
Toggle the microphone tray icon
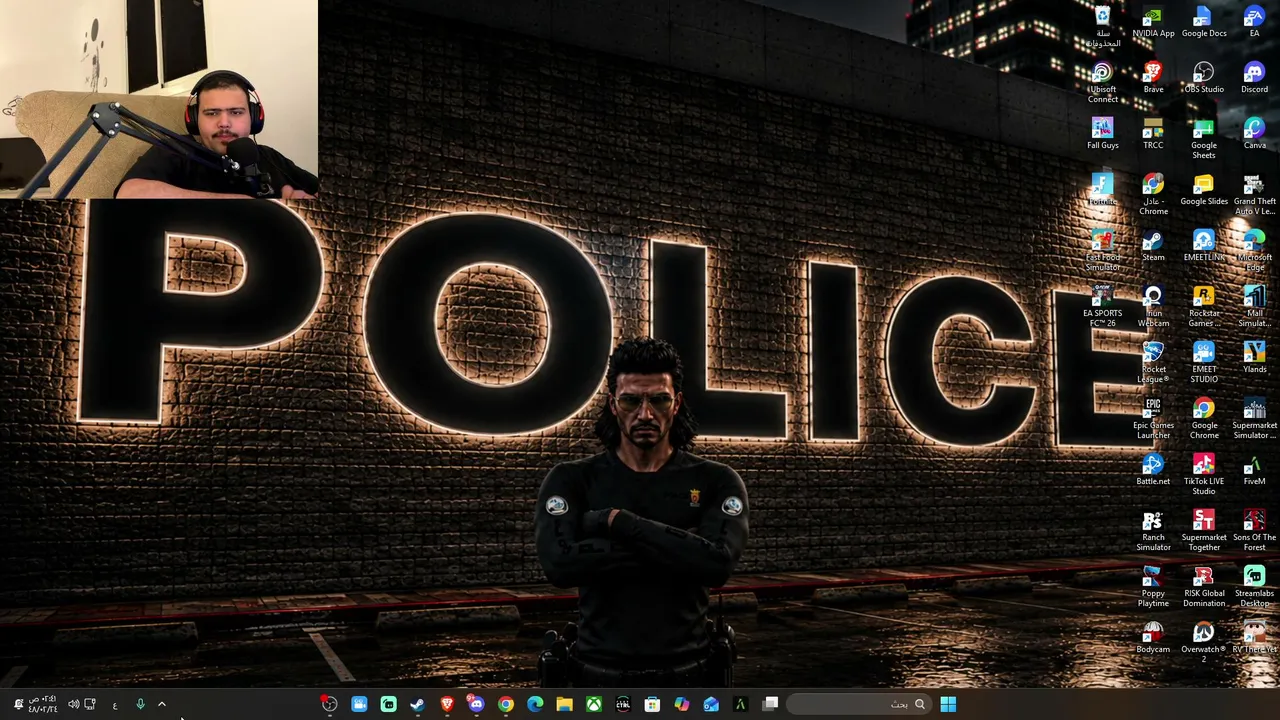(140, 704)
